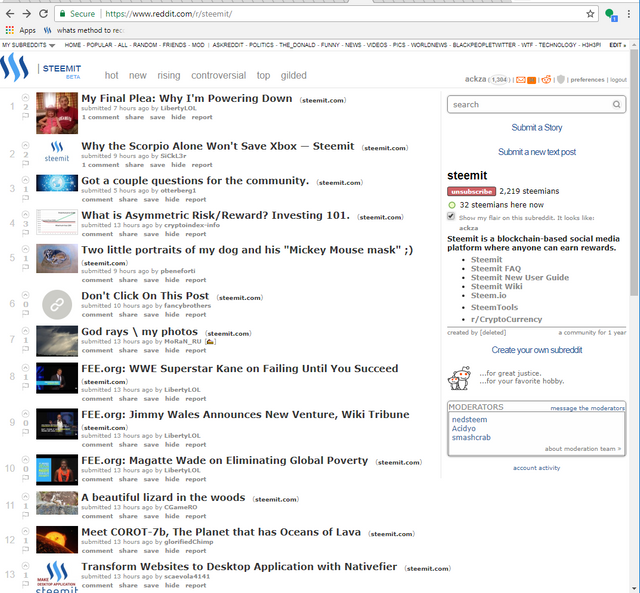The width and height of the screenshot is (640, 593).
Task: Upvote 'Got a couple questions for the community'
Action: coord(25,180)
